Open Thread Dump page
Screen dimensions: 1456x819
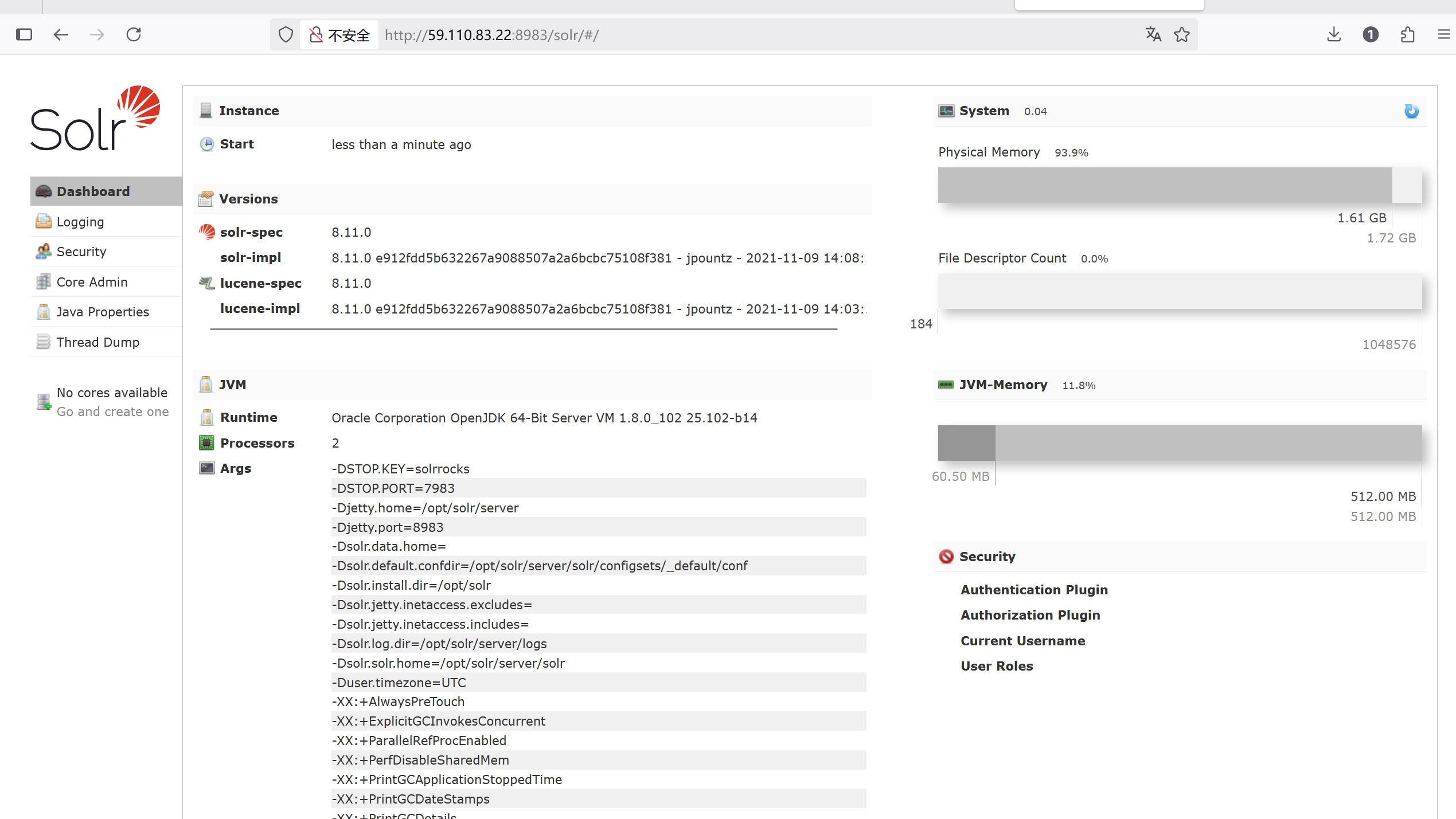pyautogui.click(x=106, y=342)
